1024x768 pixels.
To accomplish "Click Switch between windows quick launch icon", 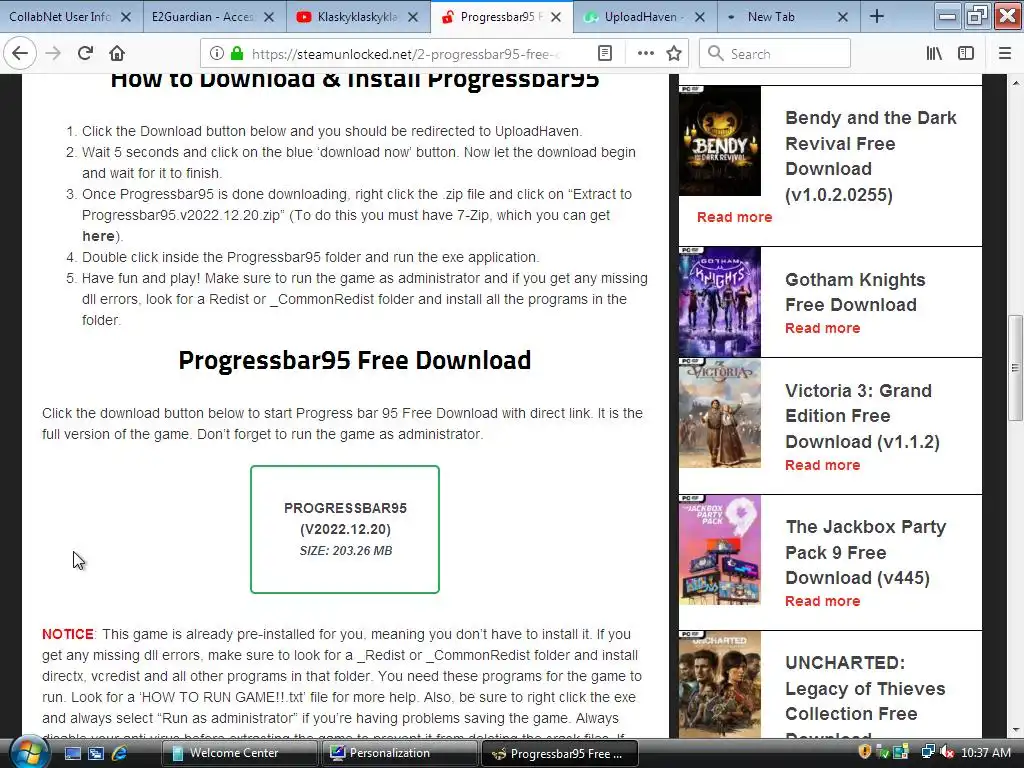I will click(96, 754).
